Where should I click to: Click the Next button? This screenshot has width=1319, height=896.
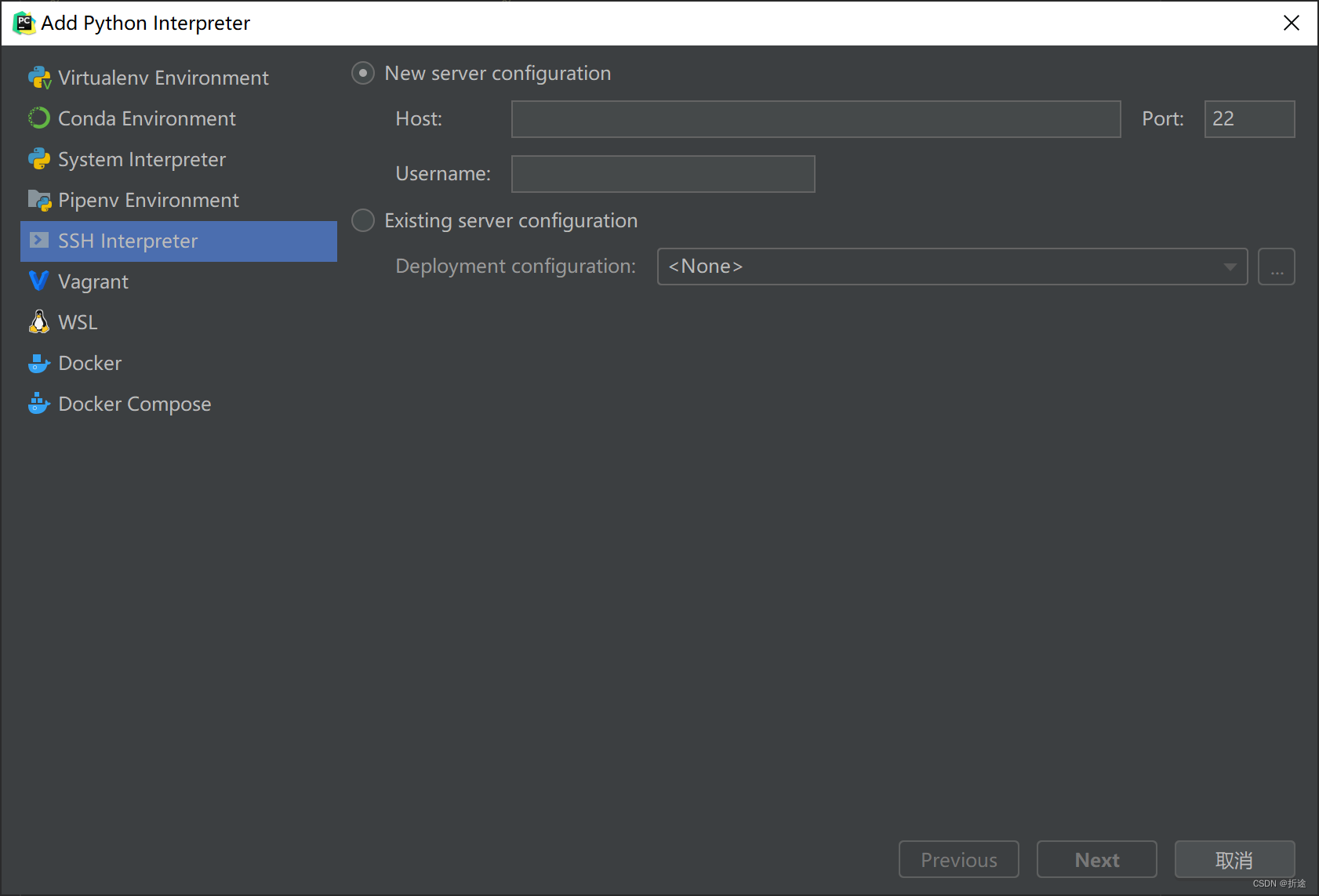(1096, 859)
